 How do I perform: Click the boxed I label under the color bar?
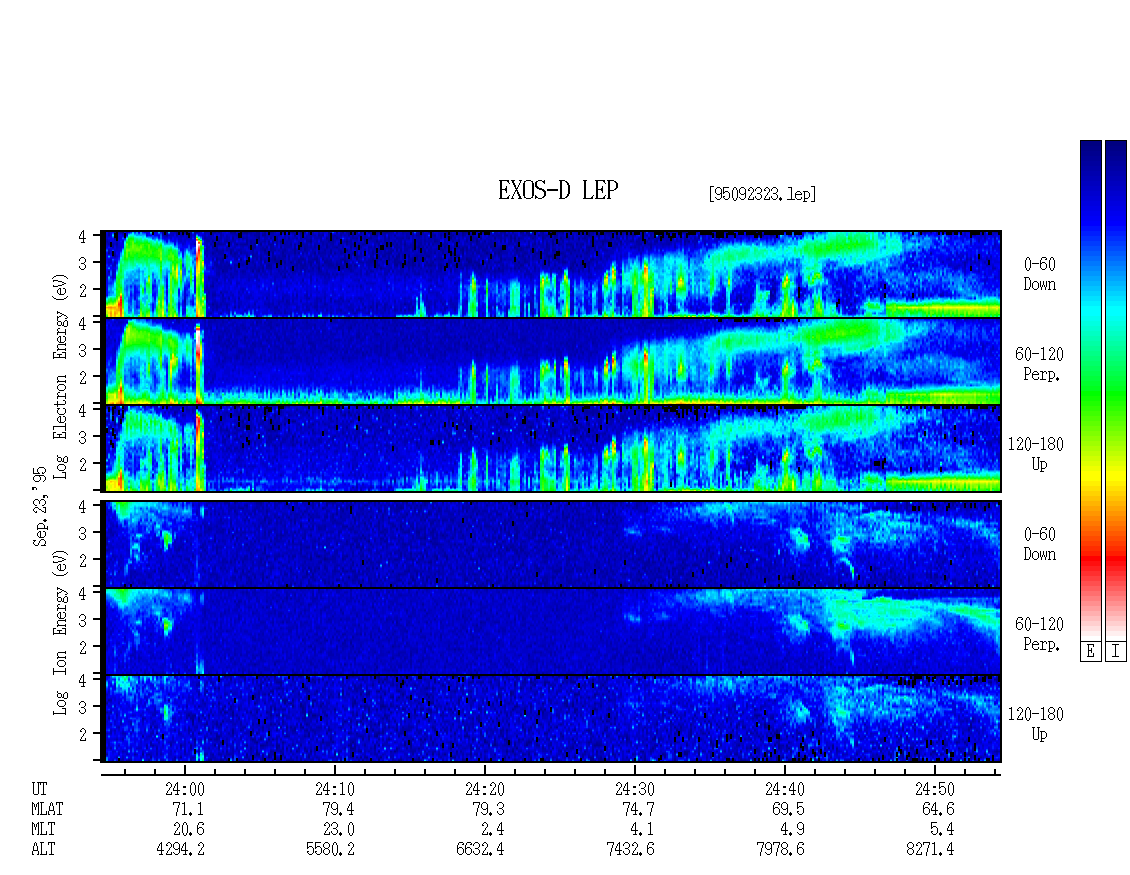tap(1116, 652)
